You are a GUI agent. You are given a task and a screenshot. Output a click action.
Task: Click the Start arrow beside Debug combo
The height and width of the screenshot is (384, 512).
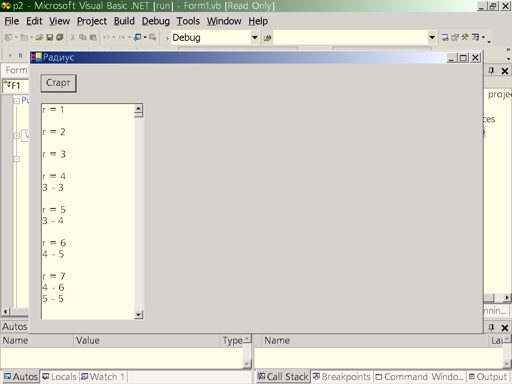[167, 38]
